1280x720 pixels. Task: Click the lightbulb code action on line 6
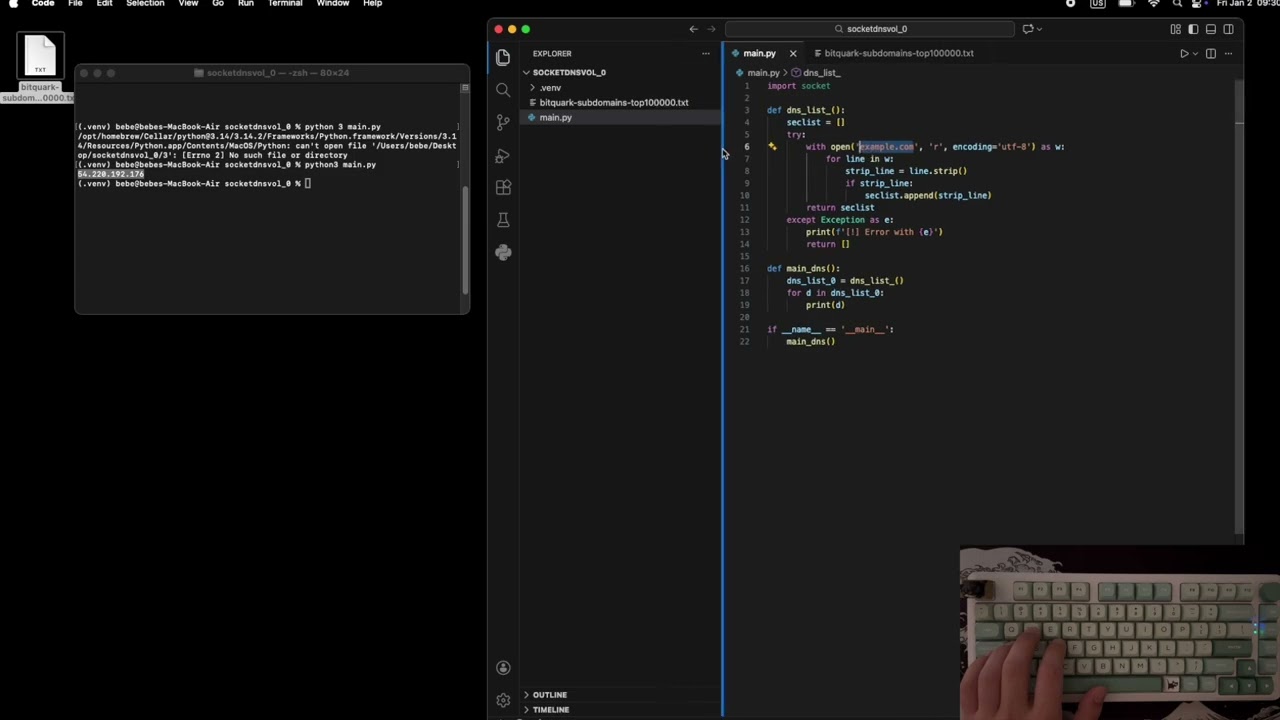point(772,146)
